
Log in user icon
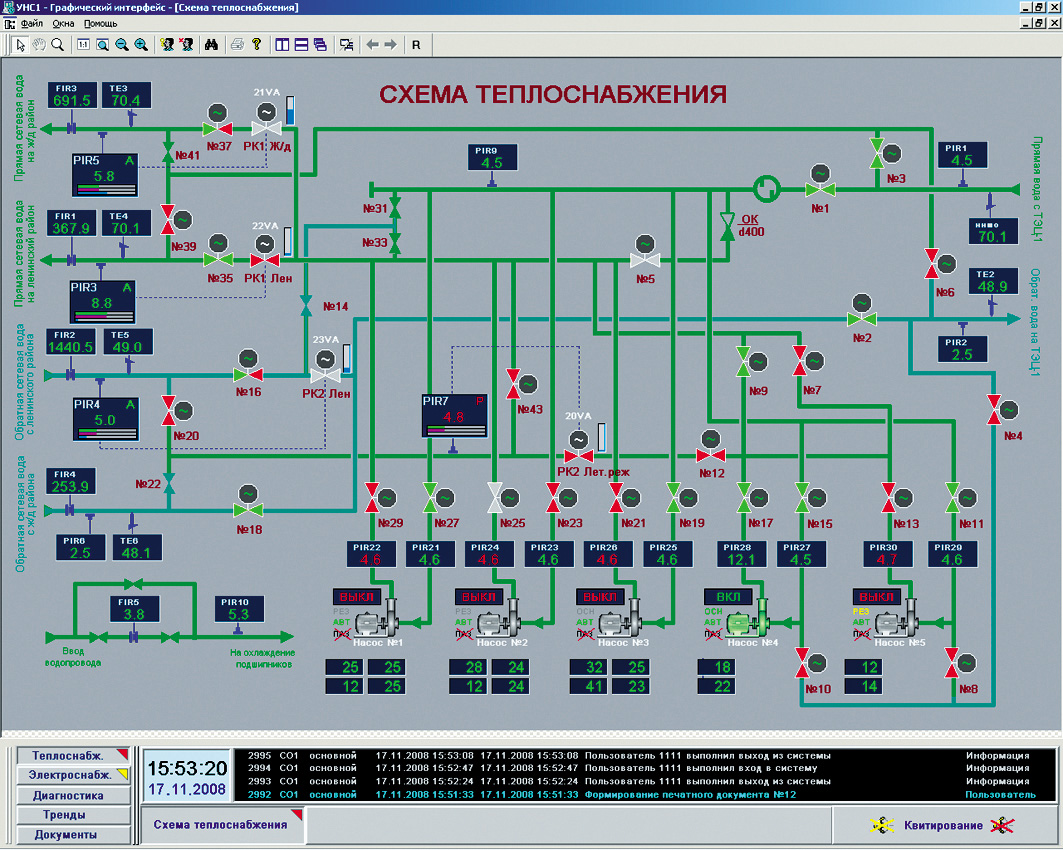coord(167,45)
